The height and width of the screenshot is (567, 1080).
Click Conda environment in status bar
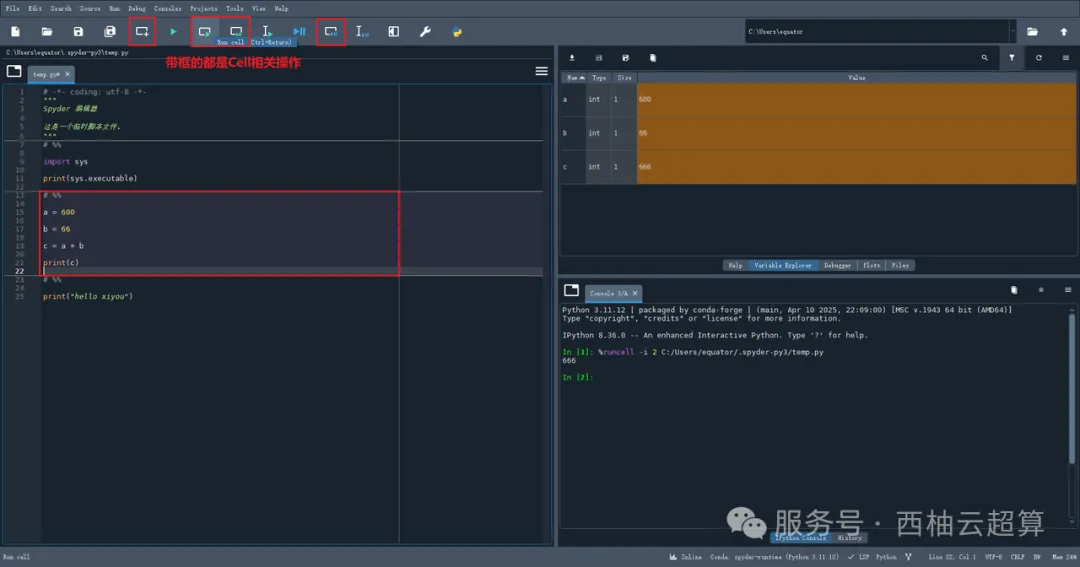(774, 557)
